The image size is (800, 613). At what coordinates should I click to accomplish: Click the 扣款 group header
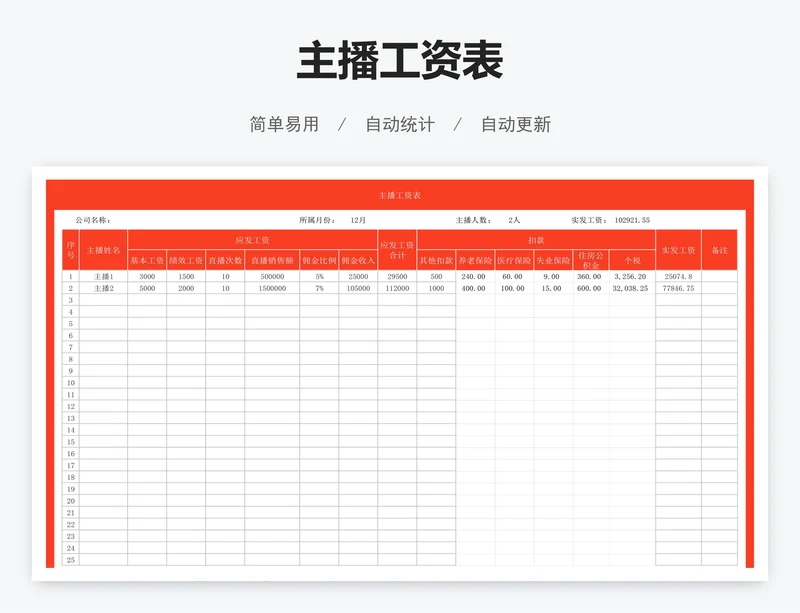coord(536,240)
